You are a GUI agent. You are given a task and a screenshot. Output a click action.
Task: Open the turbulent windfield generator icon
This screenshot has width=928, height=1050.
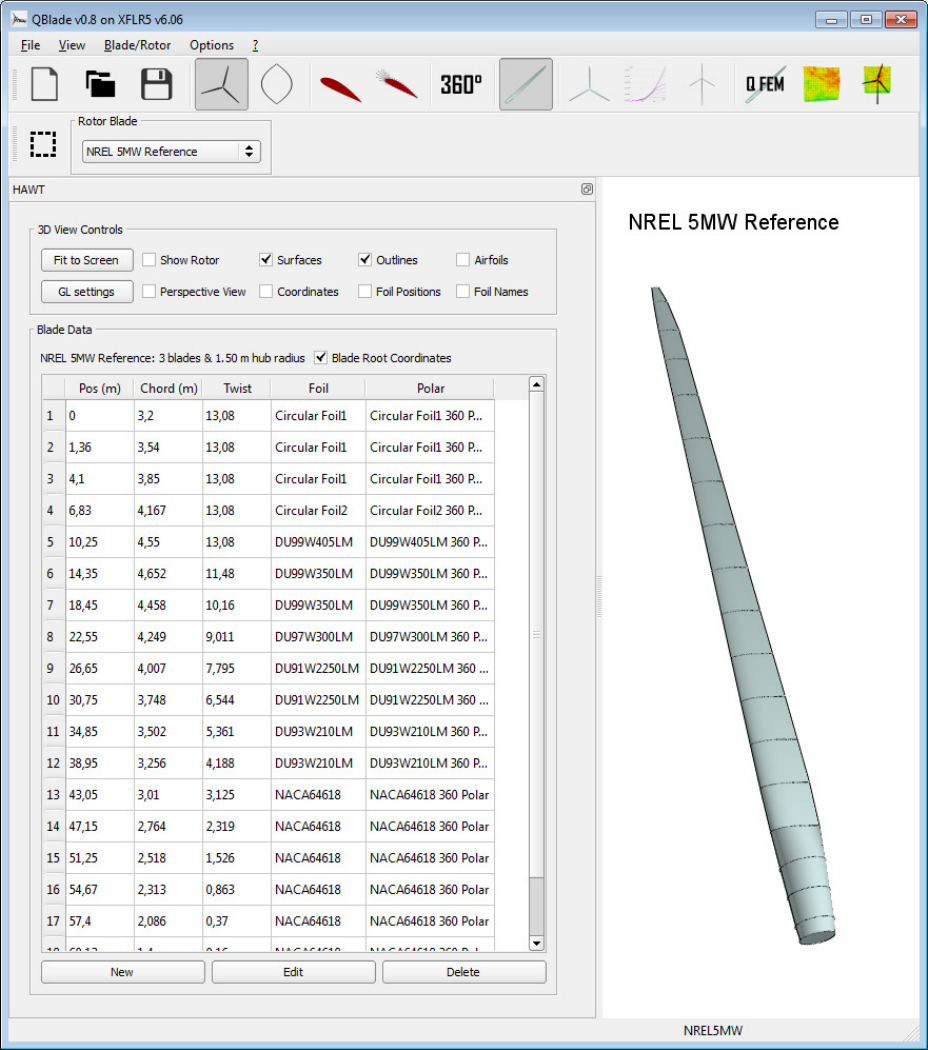[x=822, y=84]
